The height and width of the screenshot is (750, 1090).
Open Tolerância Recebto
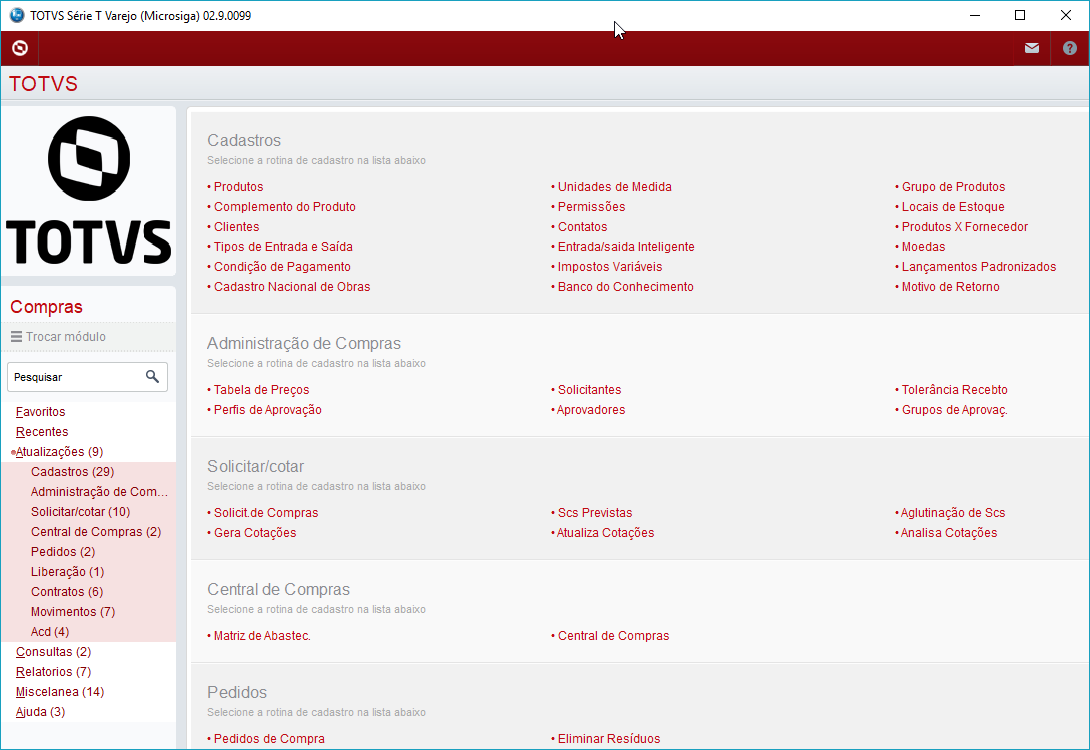[x=954, y=390]
